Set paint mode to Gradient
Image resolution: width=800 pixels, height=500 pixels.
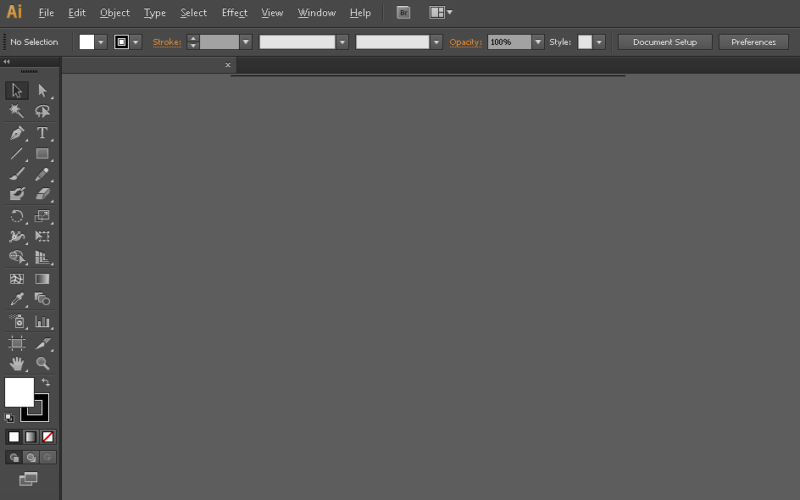[31, 437]
